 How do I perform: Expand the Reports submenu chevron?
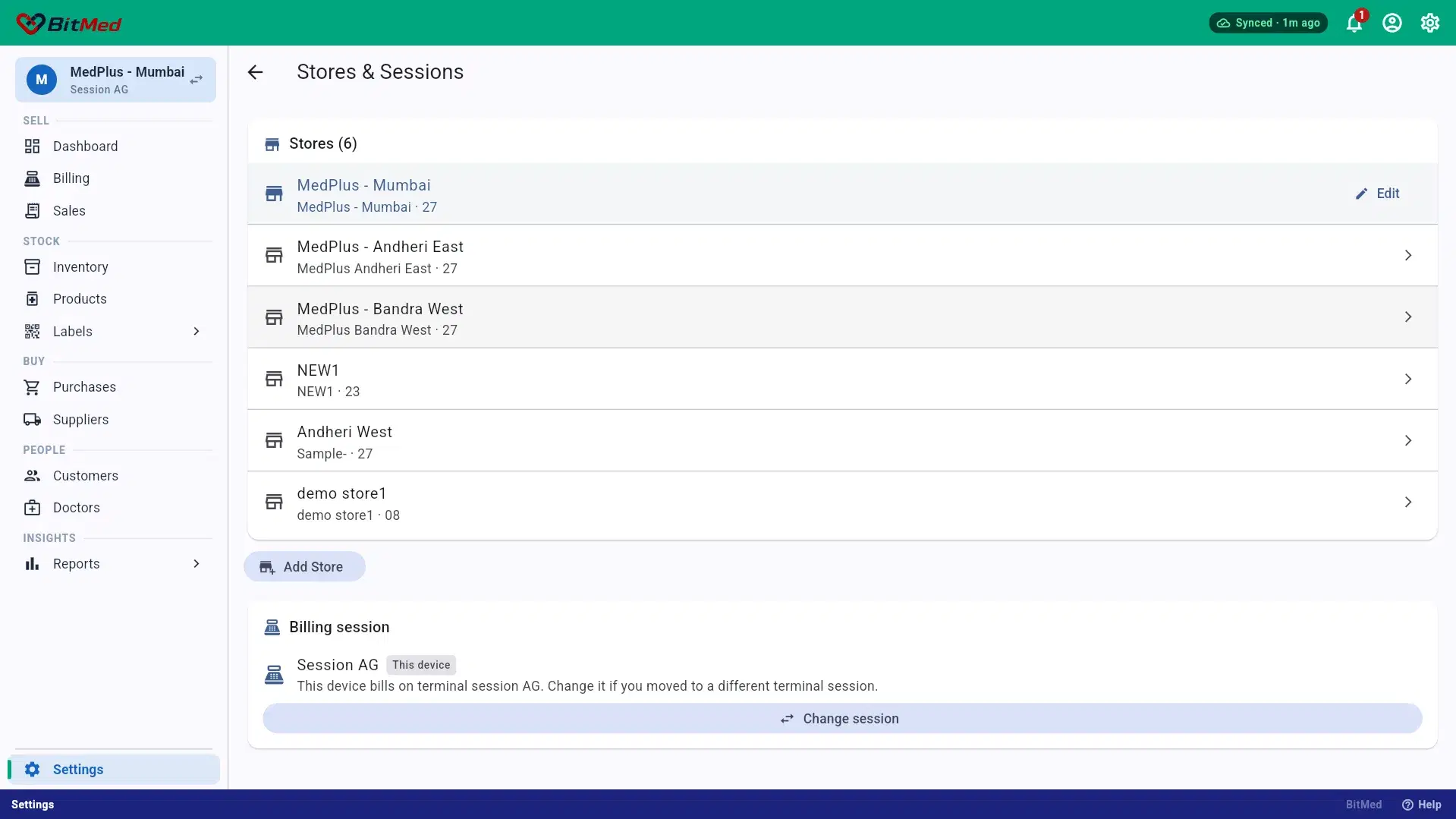[x=197, y=564]
